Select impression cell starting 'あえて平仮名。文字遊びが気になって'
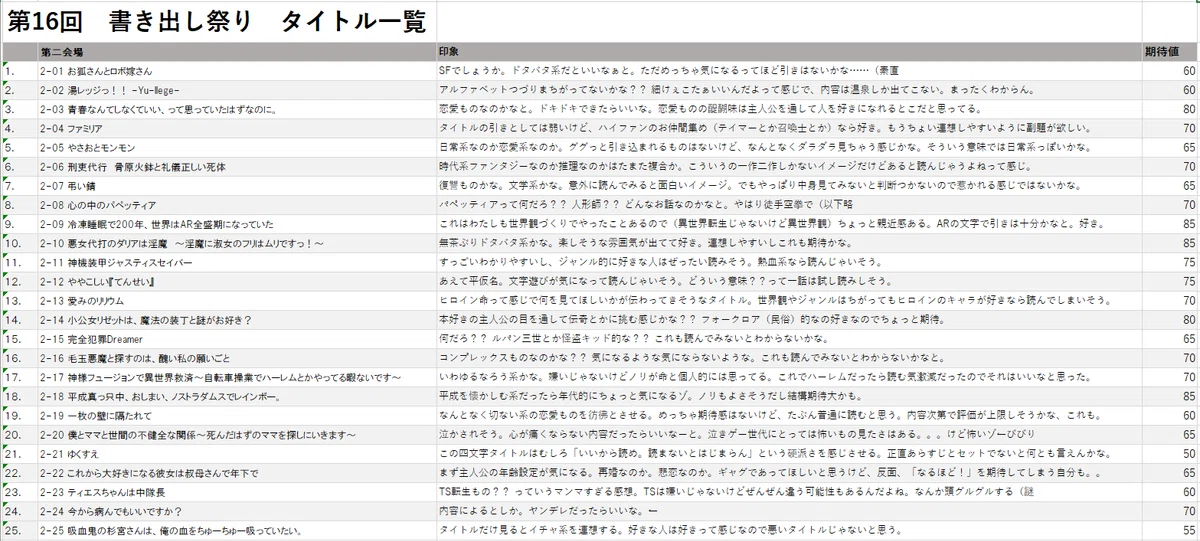 tap(789, 281)
